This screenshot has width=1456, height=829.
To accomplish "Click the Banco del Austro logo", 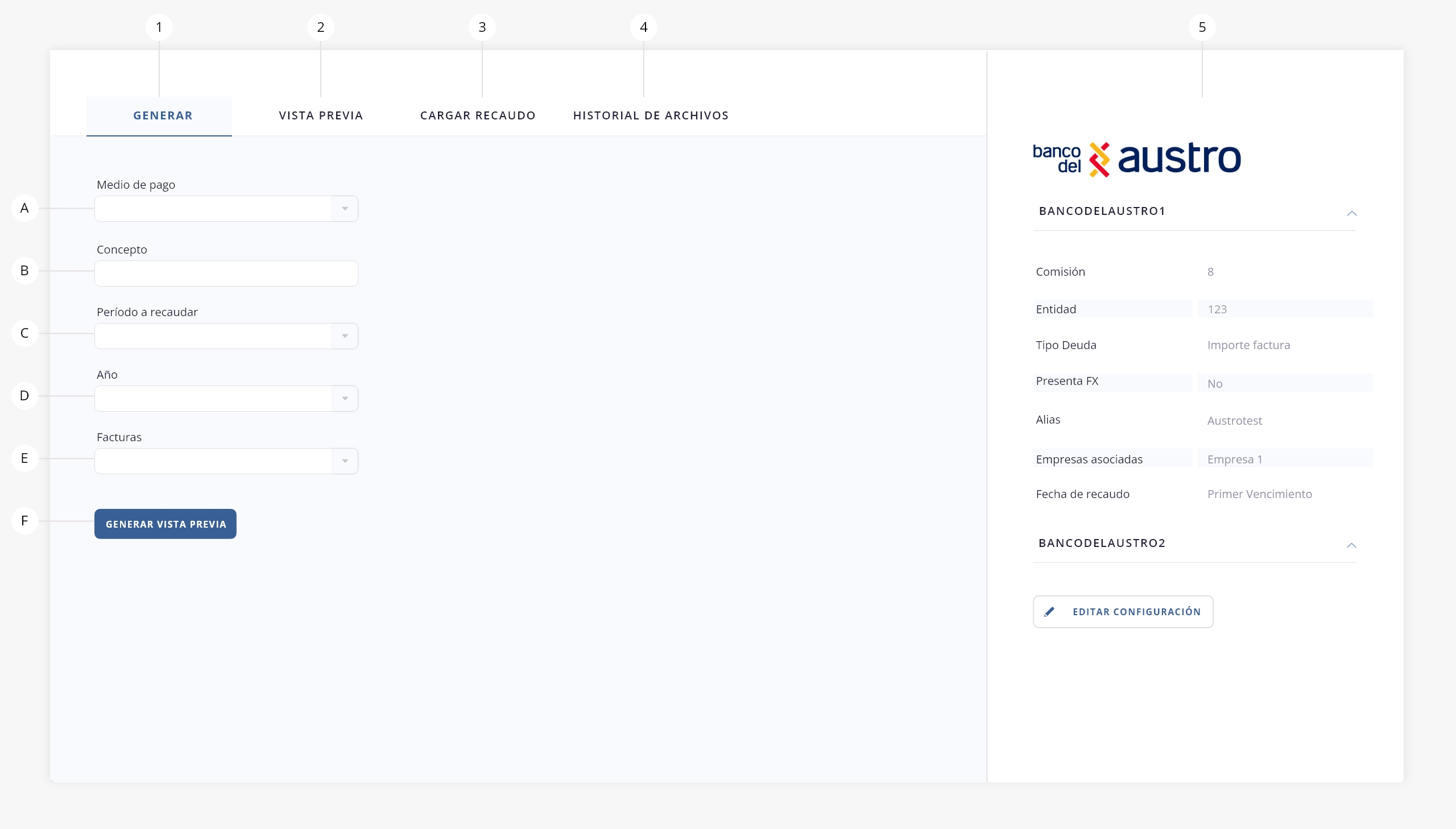I will [1136, 159].
